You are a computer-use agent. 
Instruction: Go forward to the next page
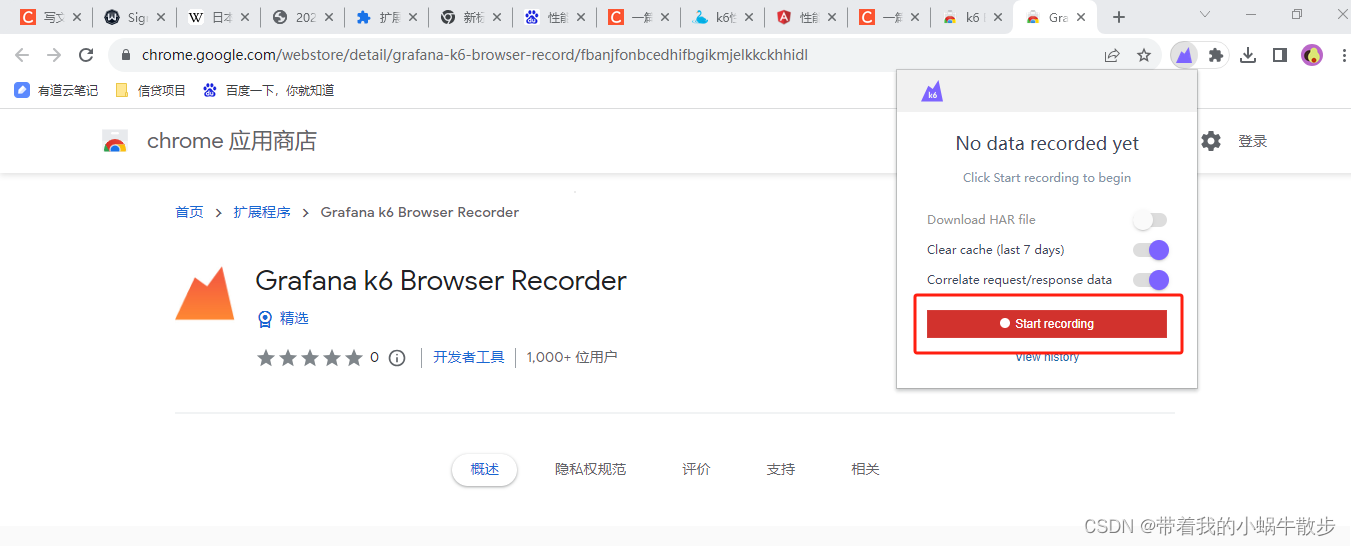(x=54, y=56)
